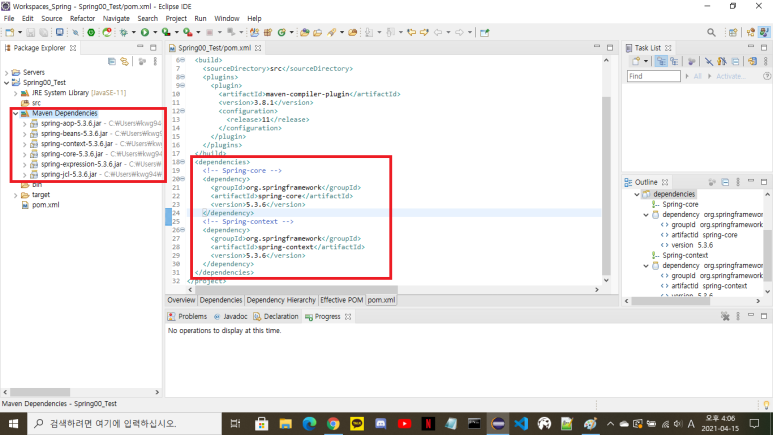Click the New Task icon in Task List
The height and width of the screenshot is (435, 773).
(x=636, y=61)
